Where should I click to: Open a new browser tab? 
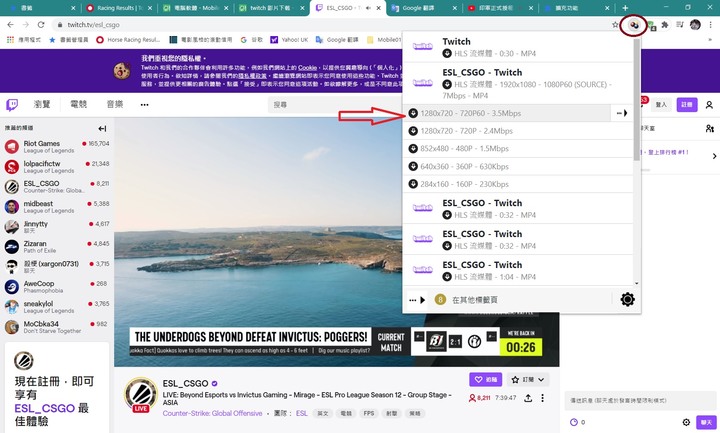[625, 8]
